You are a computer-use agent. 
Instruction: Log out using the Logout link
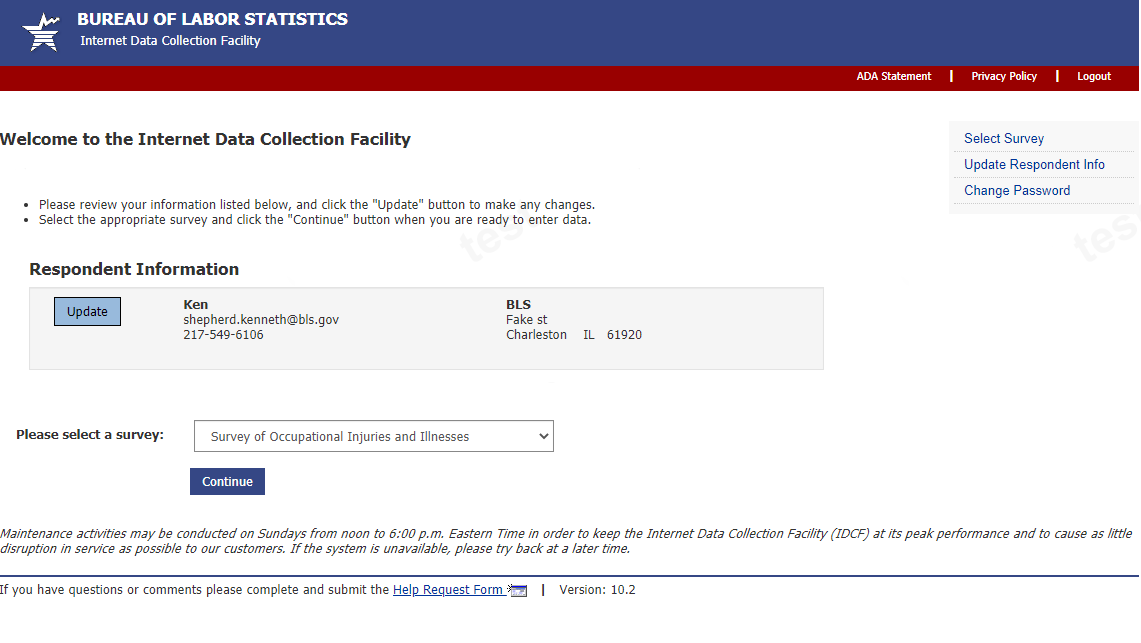(x=1094, y=76)
